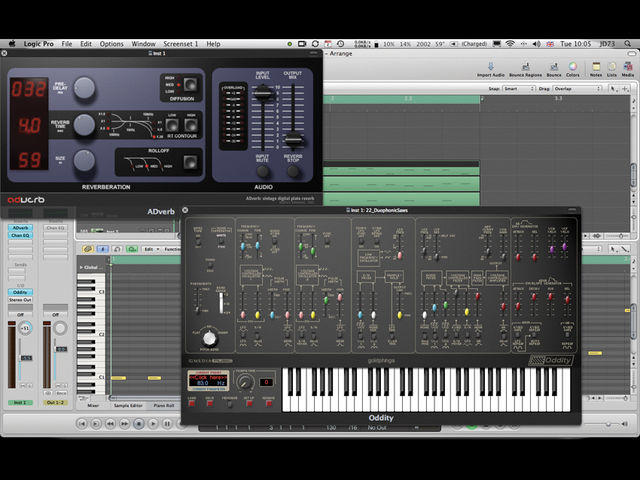The width and height of the screenshot is (640, 480).
Task: Switch to the Mixer tab
Action: coord(93,405)
